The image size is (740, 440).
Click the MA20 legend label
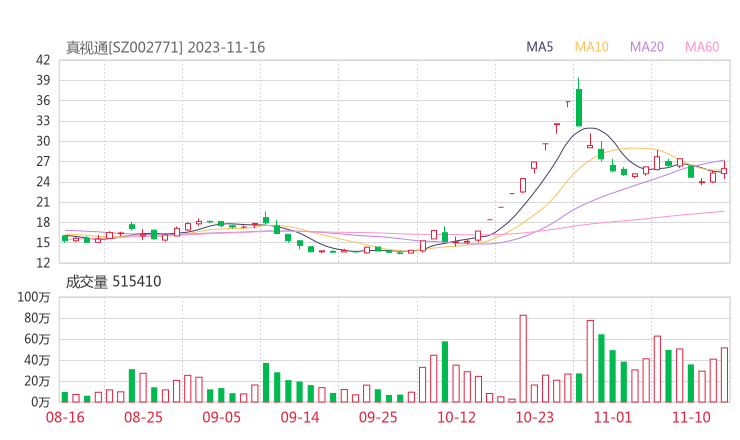647,47
